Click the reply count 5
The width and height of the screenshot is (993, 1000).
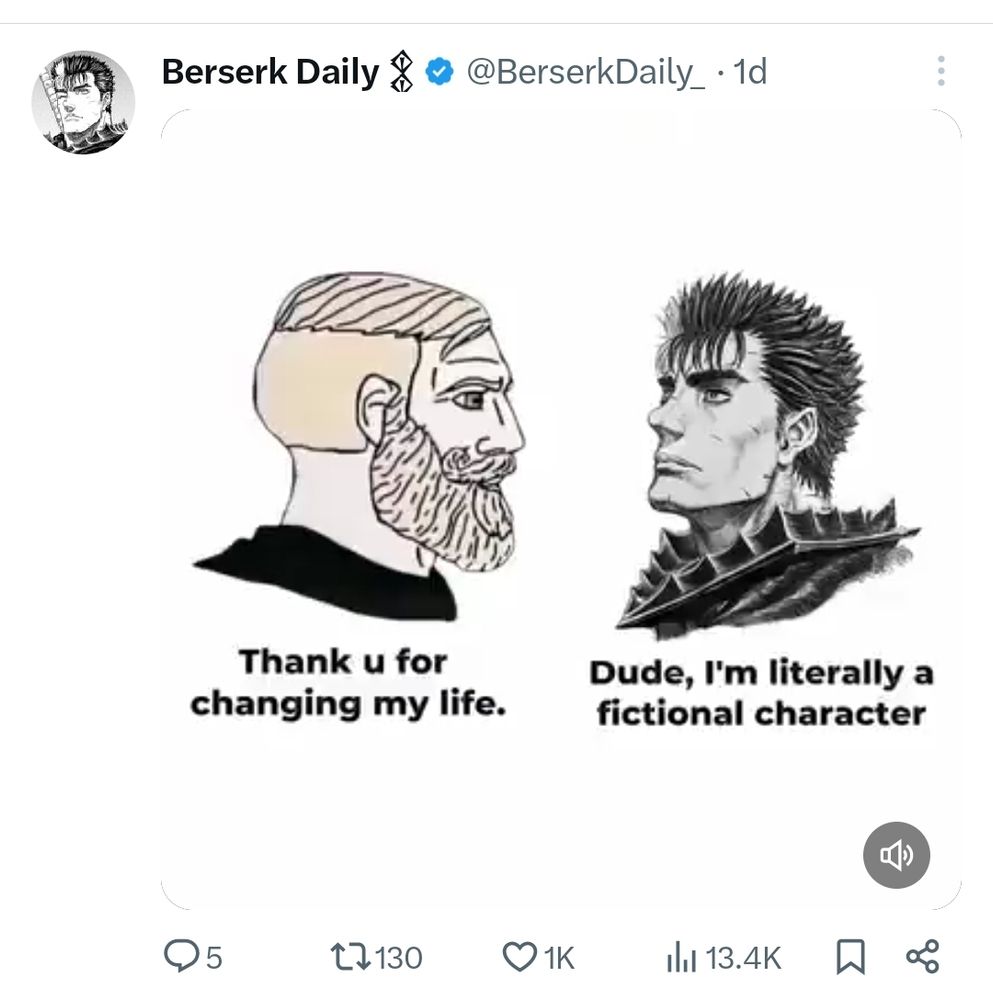coord(213,958)
